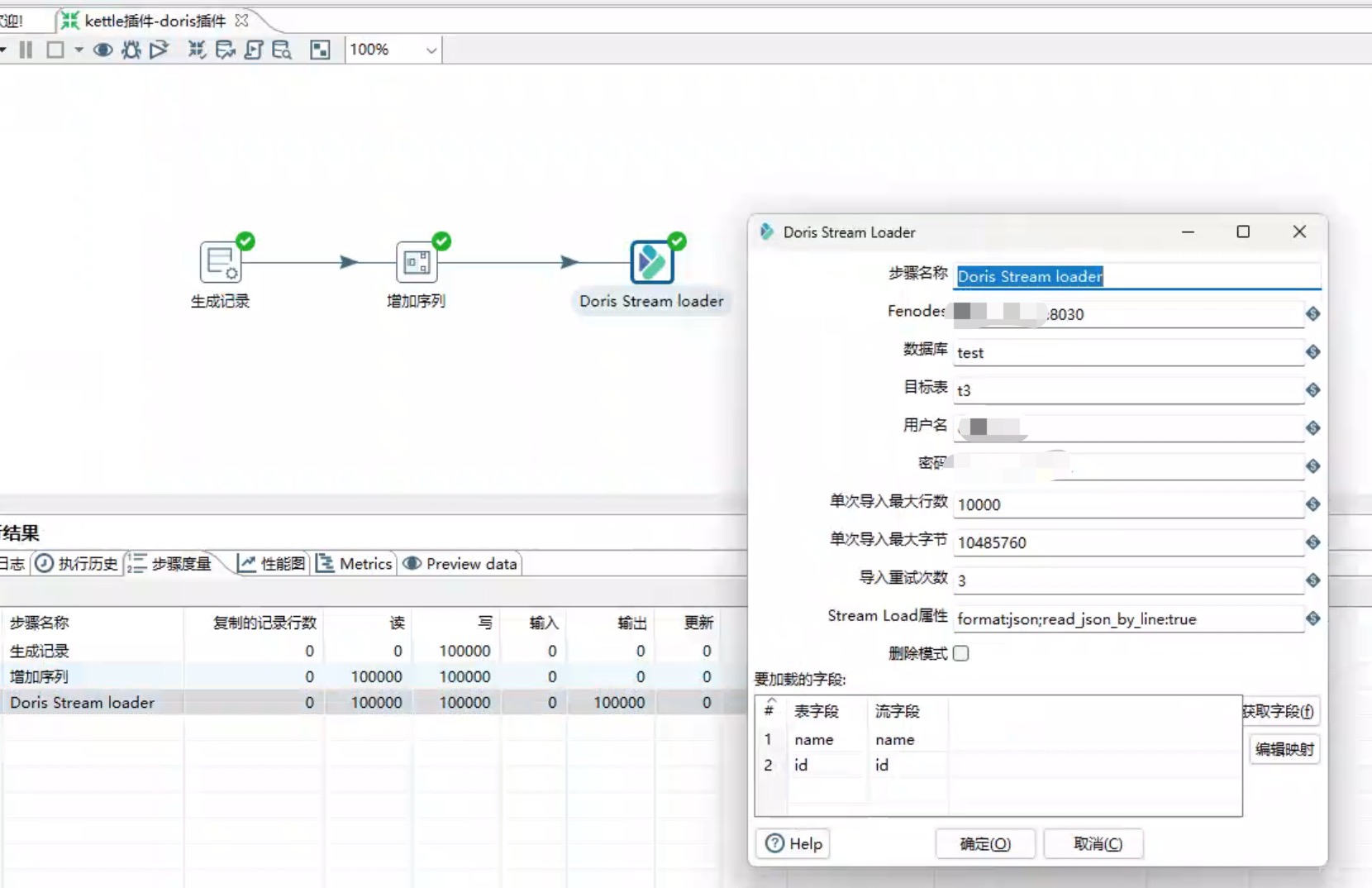Image resolution: width=1372 pixels, height=888 pixels.
Task: Sort by the 步骤名称 column header
Action: coord(93,623)
